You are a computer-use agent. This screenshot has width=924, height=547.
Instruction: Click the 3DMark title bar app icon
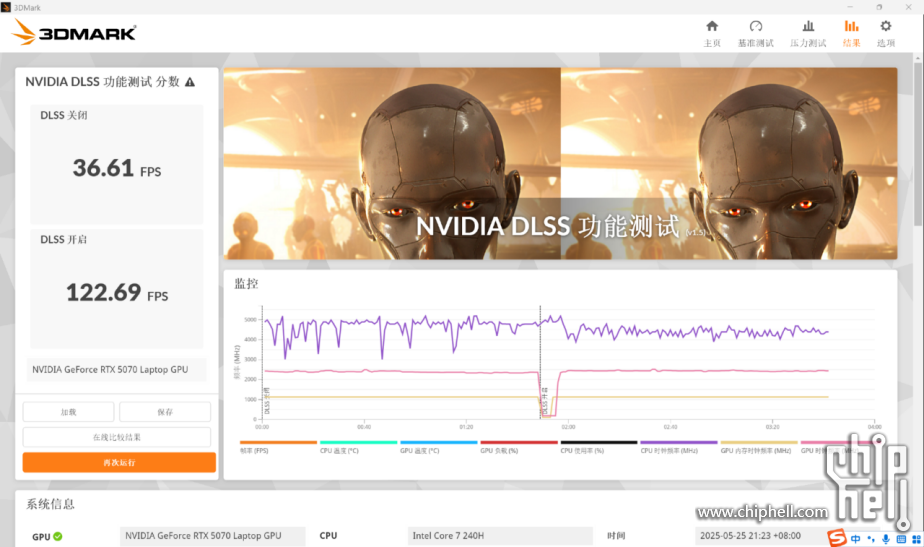coord(6,7)
